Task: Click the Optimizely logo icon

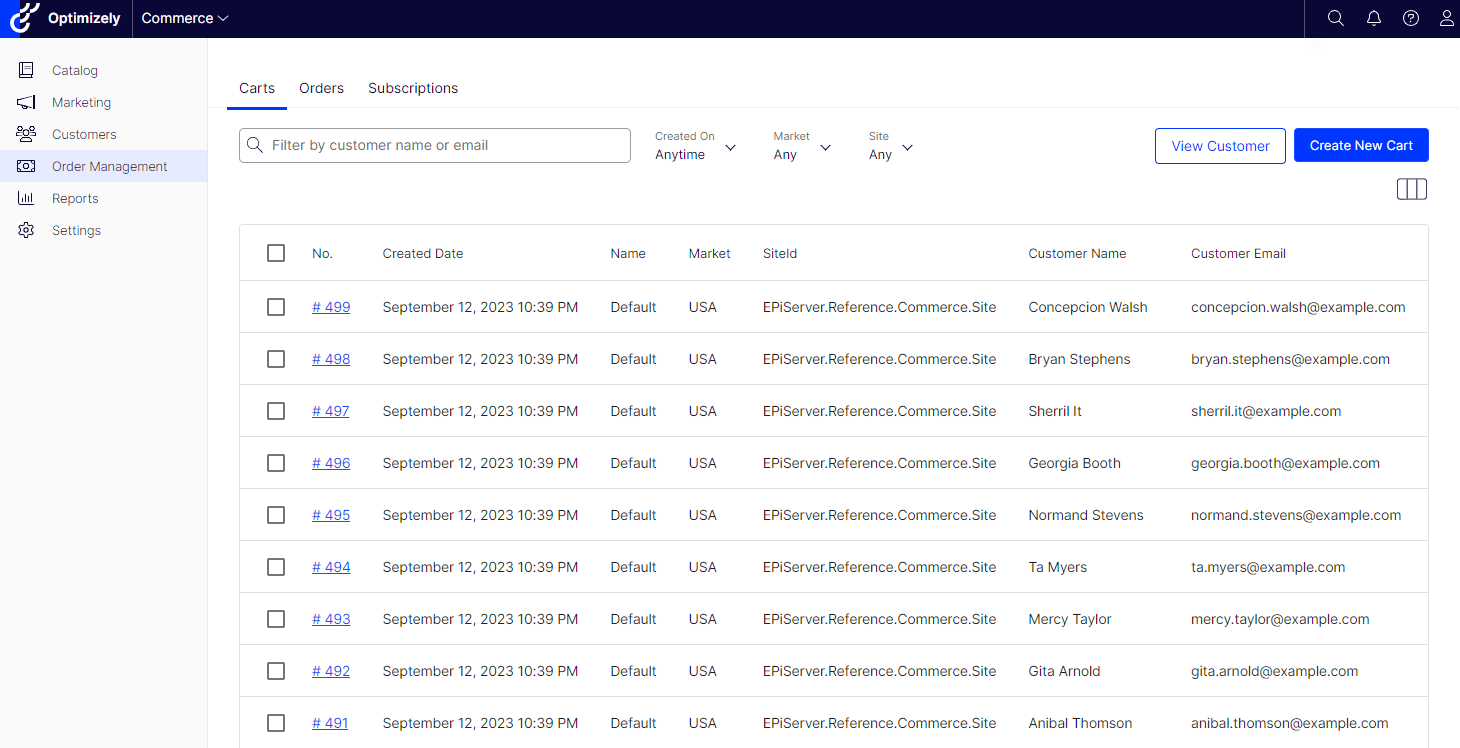Action: 25,18
